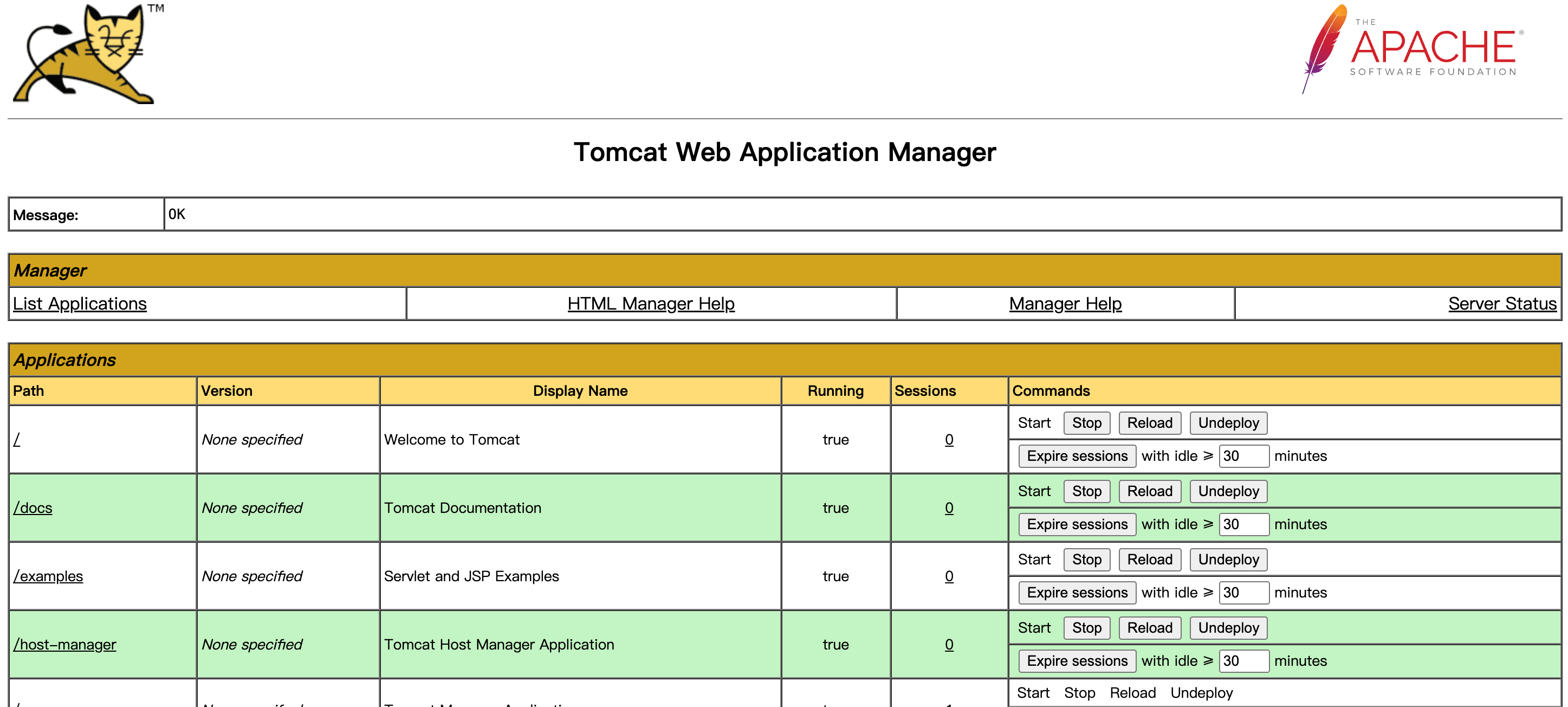Reload the /host-manager application
Image resolution: width=1568 pixels, height=707 pixels.
point(1149,627)
